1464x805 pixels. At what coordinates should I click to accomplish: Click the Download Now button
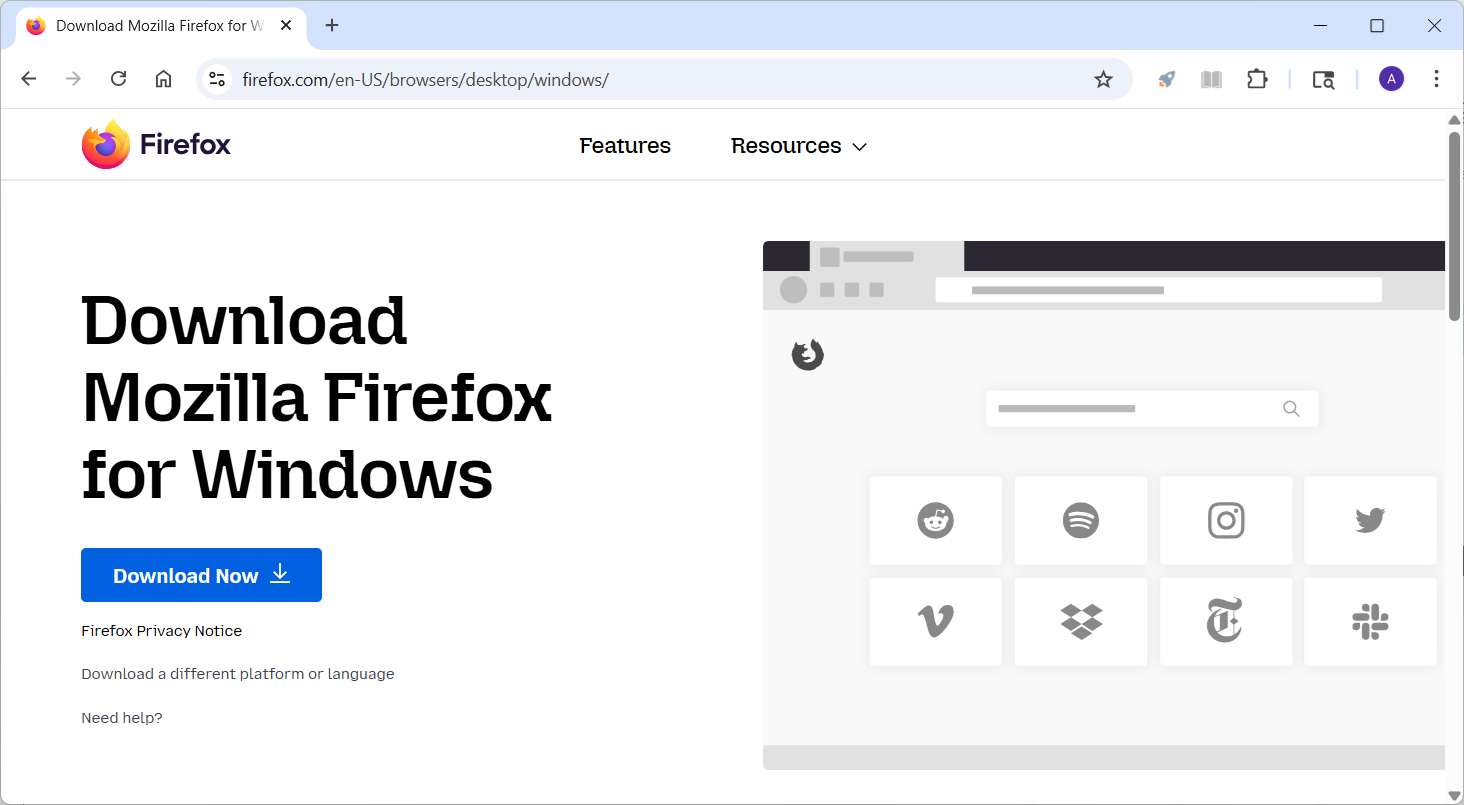click(201, 575)
